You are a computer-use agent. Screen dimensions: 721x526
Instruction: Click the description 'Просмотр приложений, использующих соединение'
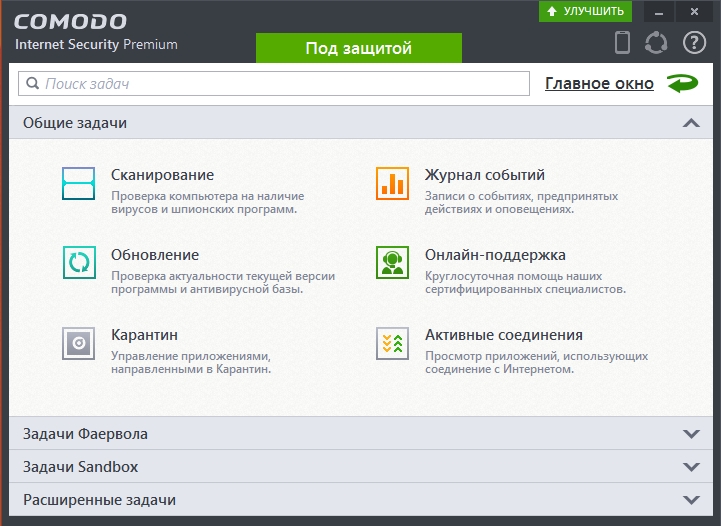coord(537,362)
